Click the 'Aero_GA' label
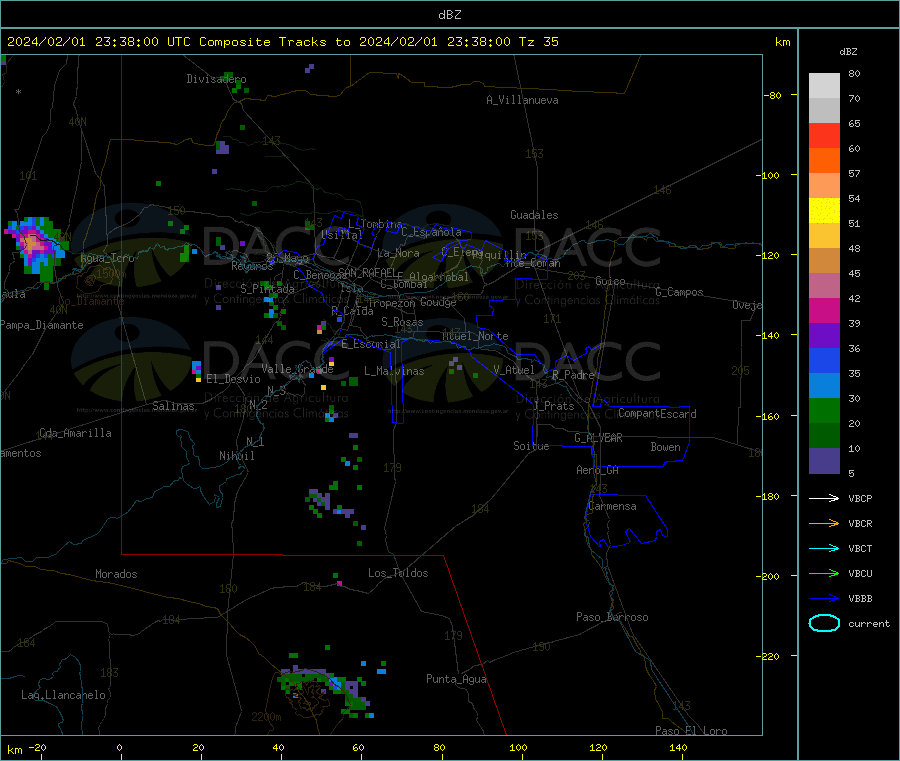Viewport: 900px width, 761px height. coord(598,471)
